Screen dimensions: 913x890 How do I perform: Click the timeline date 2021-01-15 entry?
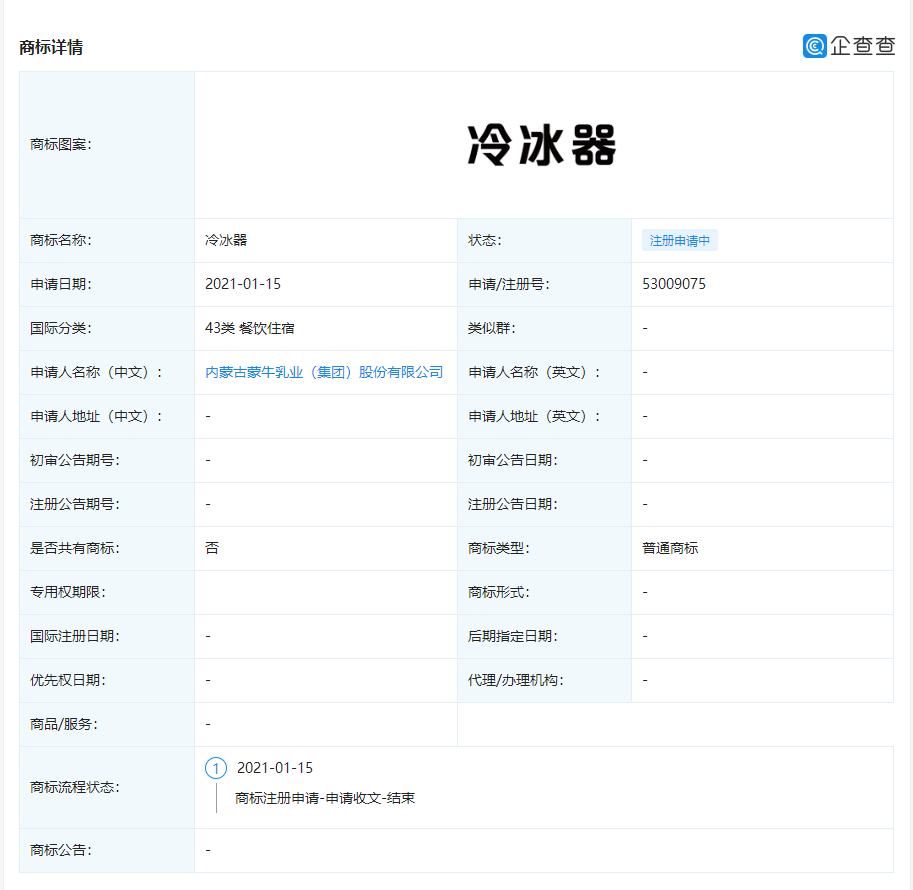point(275,768)
